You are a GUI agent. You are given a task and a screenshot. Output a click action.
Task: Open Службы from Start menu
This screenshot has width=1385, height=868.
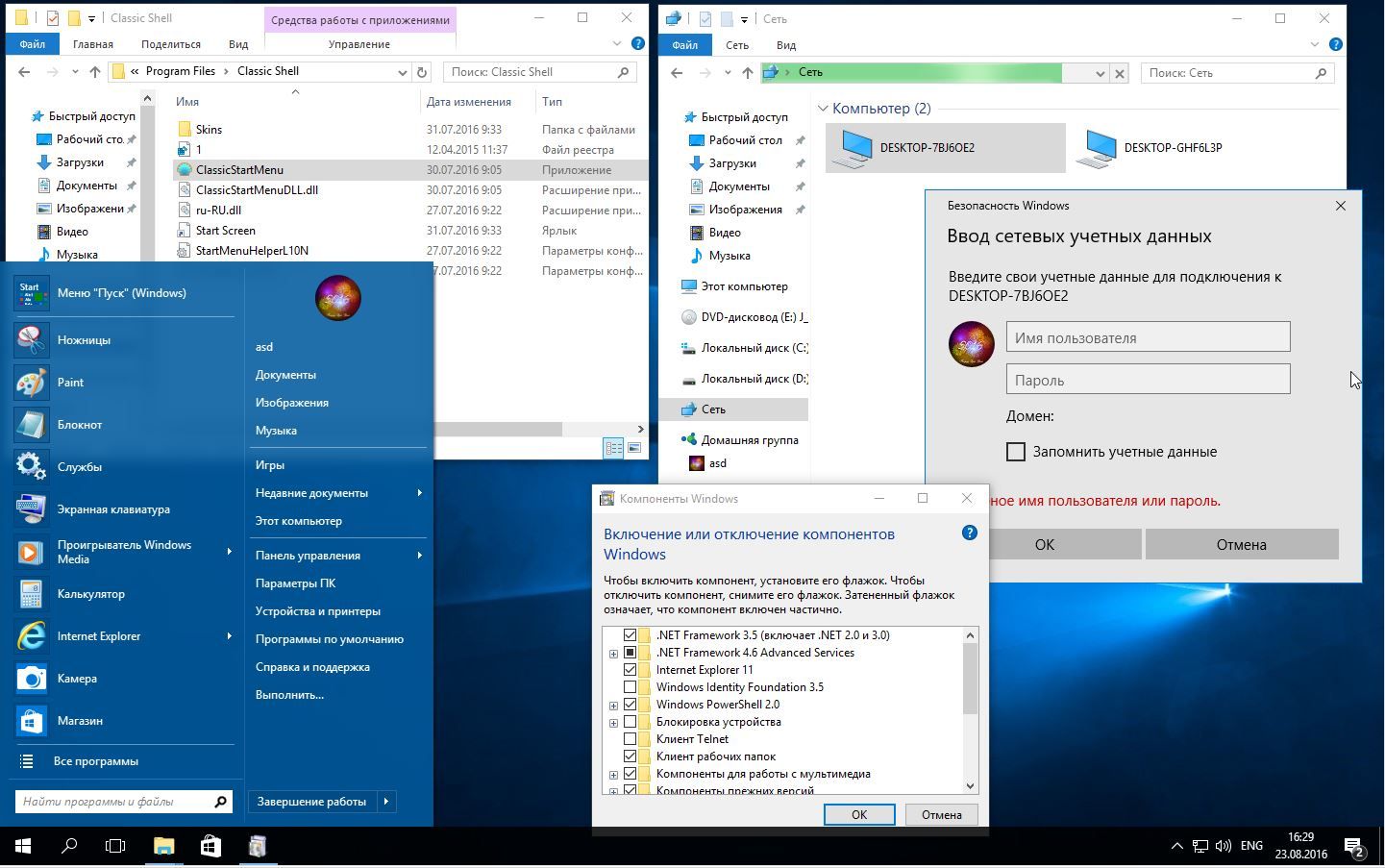(124, 466)
